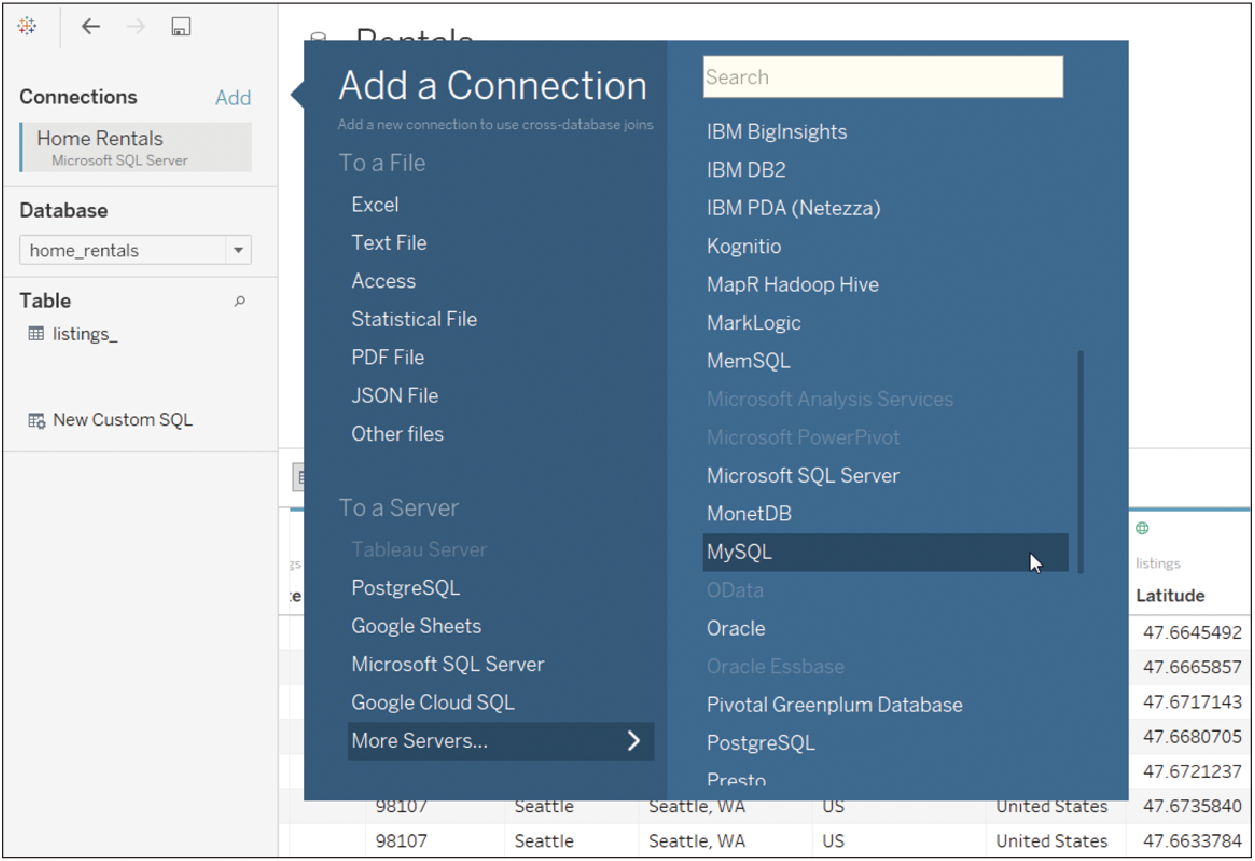Screen dimensions: 1255x861
Task: Choose New Custom SQL
Action: click(123, 420)
